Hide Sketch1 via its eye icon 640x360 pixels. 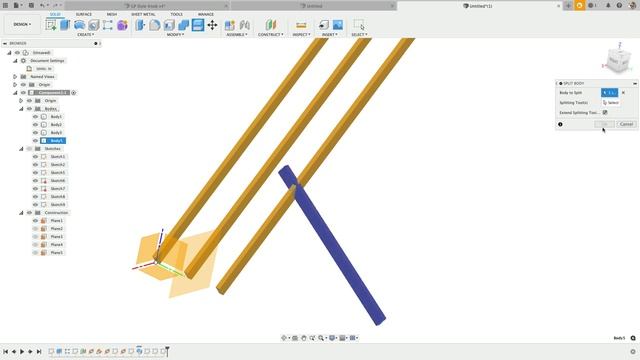(x=36, y=157)
